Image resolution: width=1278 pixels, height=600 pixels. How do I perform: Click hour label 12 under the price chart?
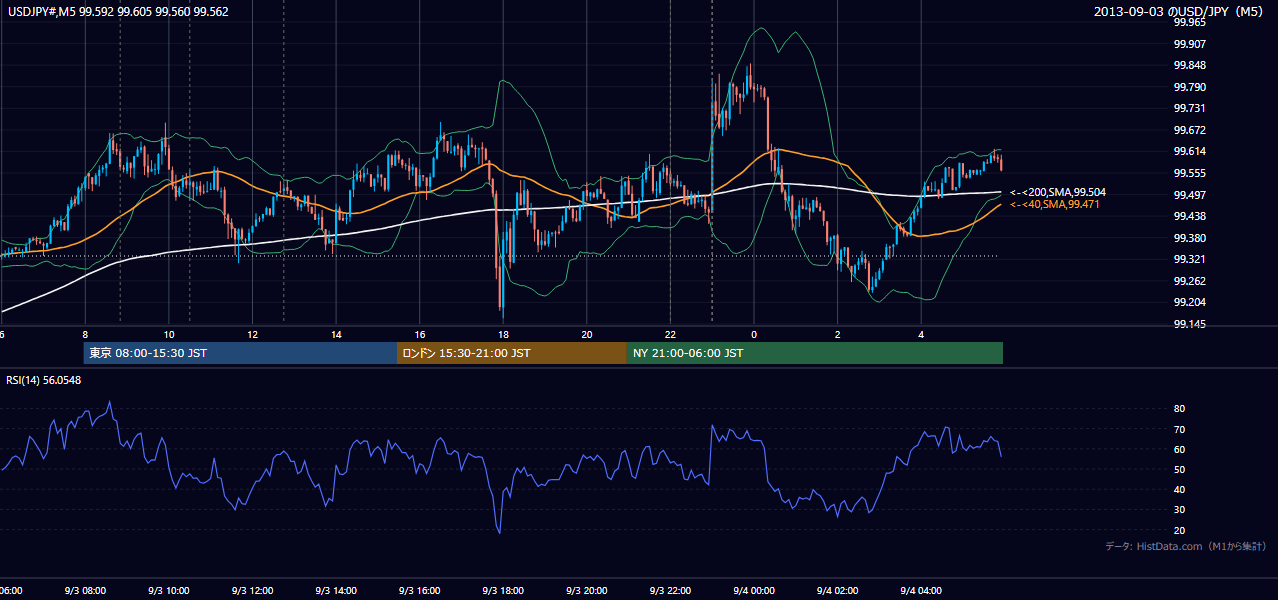(x=253, y=335)
